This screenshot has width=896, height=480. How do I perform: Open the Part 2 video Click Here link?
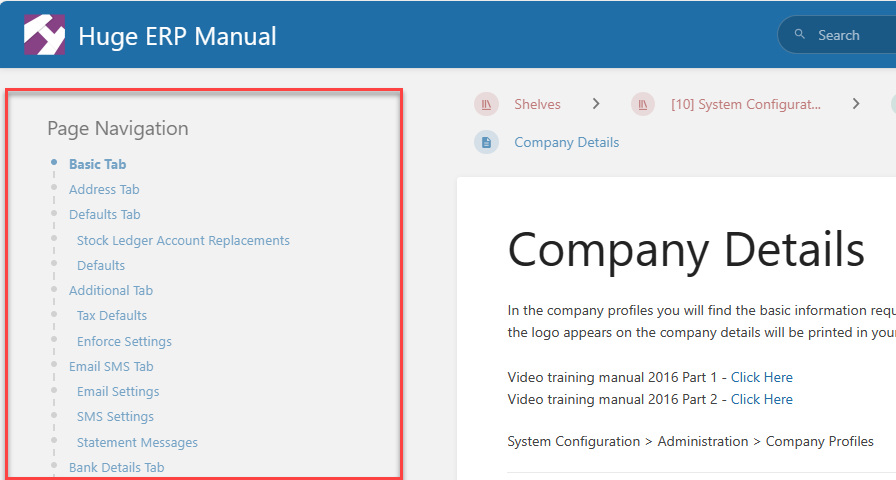click(761, 399)
